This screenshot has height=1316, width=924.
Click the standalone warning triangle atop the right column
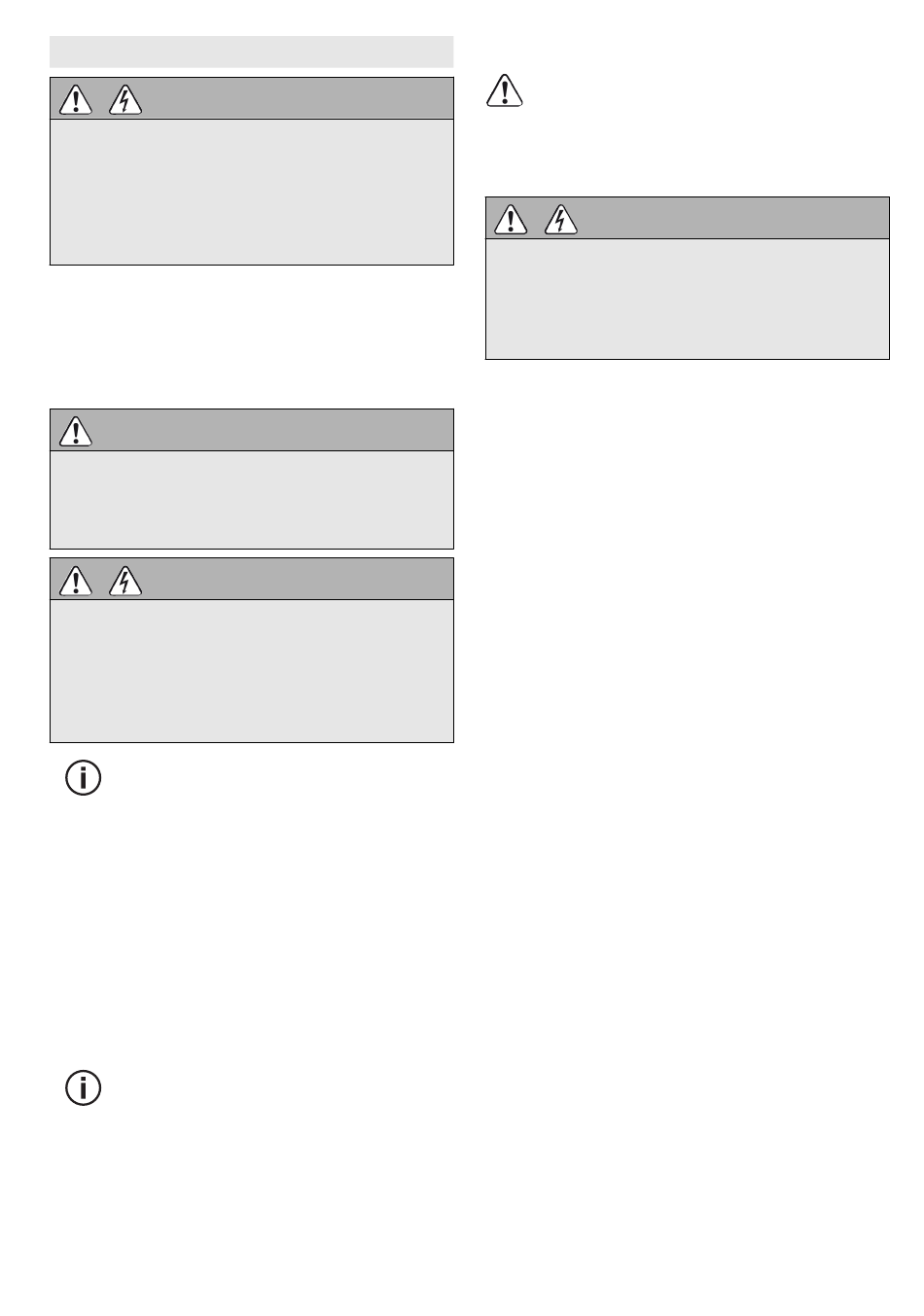tap(504, 89)
